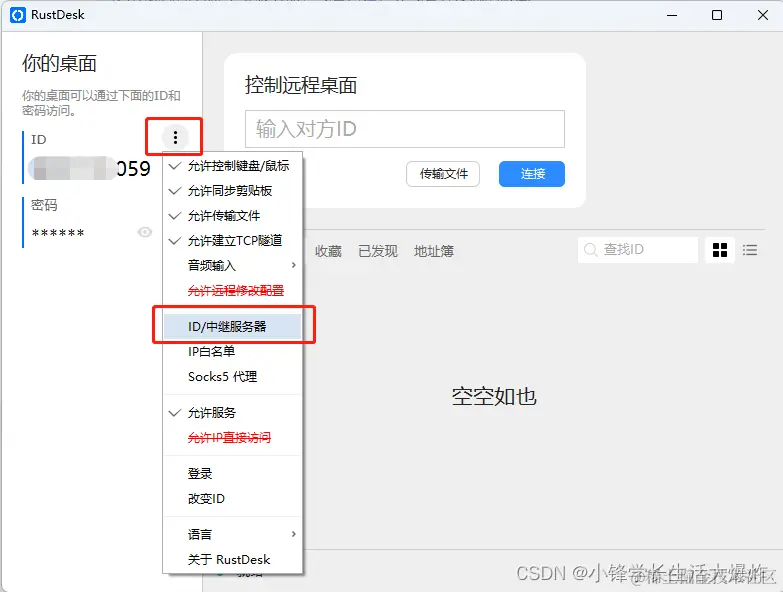Click the RustDesk logo in title bar

tap(17, 15)
